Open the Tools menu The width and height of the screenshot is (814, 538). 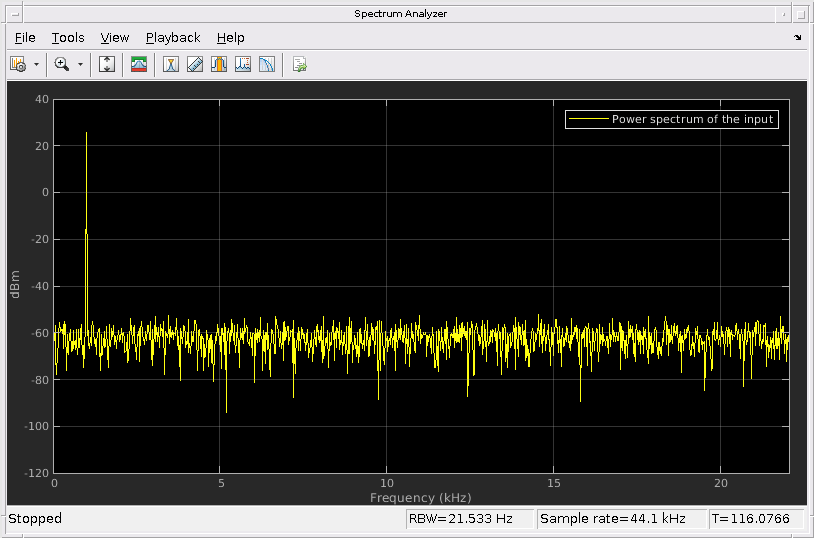tap(68, 38)
